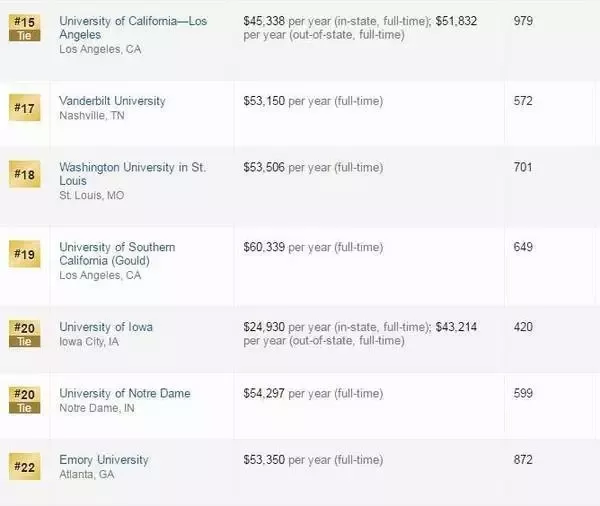Open University of Southern California (Gould) link

(117, 254)
